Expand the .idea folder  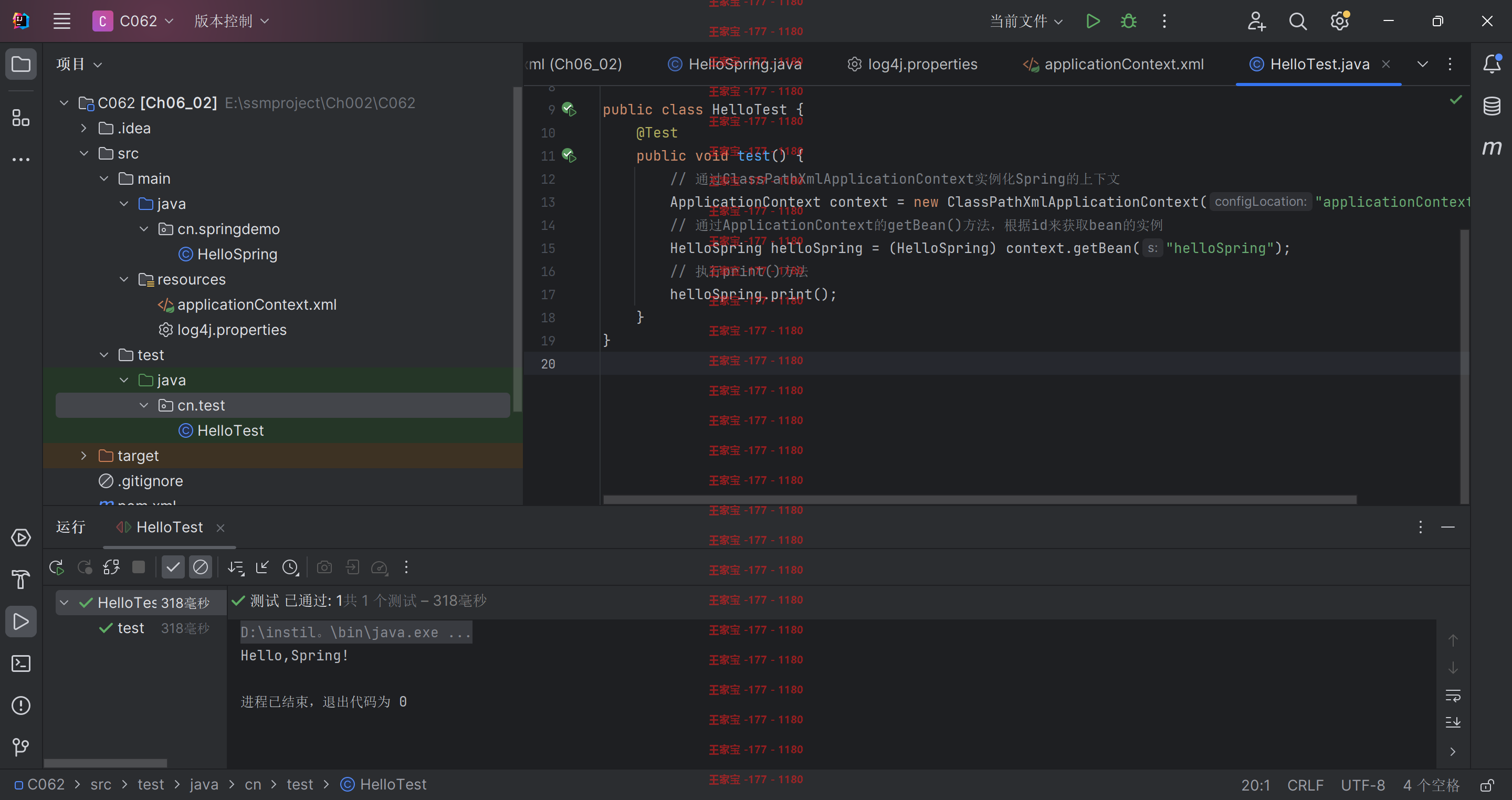click(84, 128)
